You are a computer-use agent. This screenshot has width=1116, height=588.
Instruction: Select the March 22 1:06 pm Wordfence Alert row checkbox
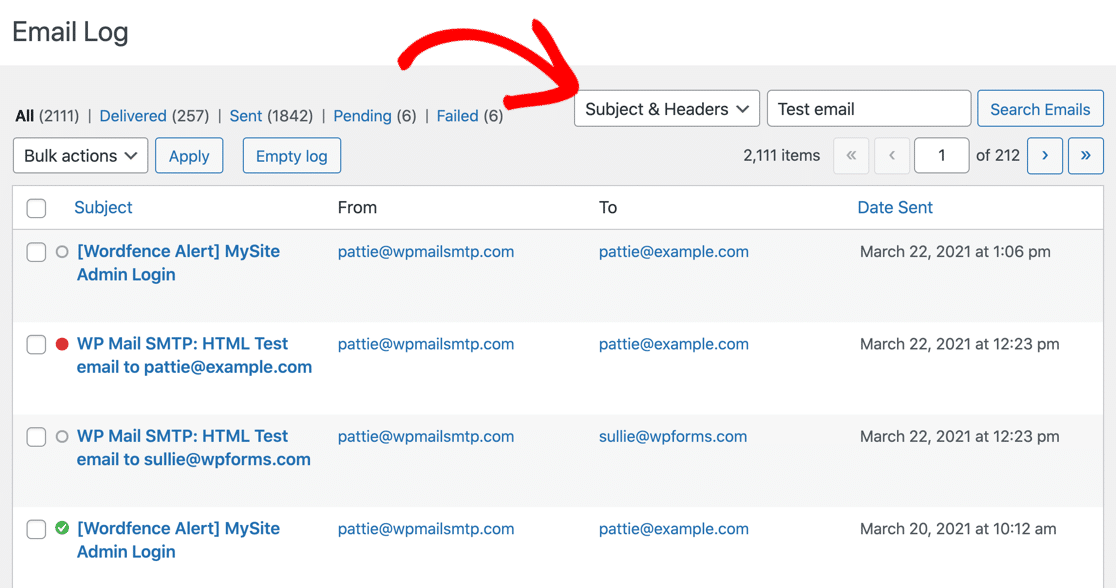point(36,252)
